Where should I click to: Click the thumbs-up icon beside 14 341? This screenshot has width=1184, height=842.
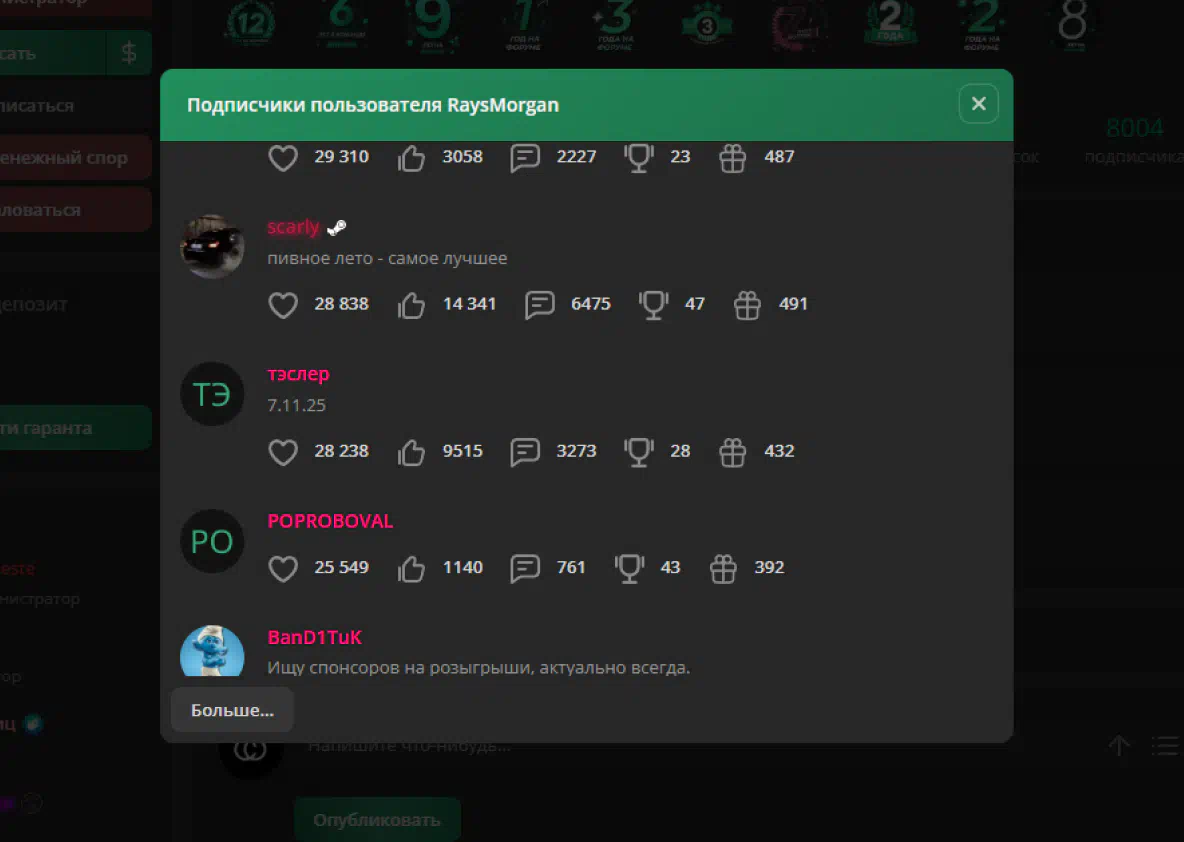click(412, 305)
